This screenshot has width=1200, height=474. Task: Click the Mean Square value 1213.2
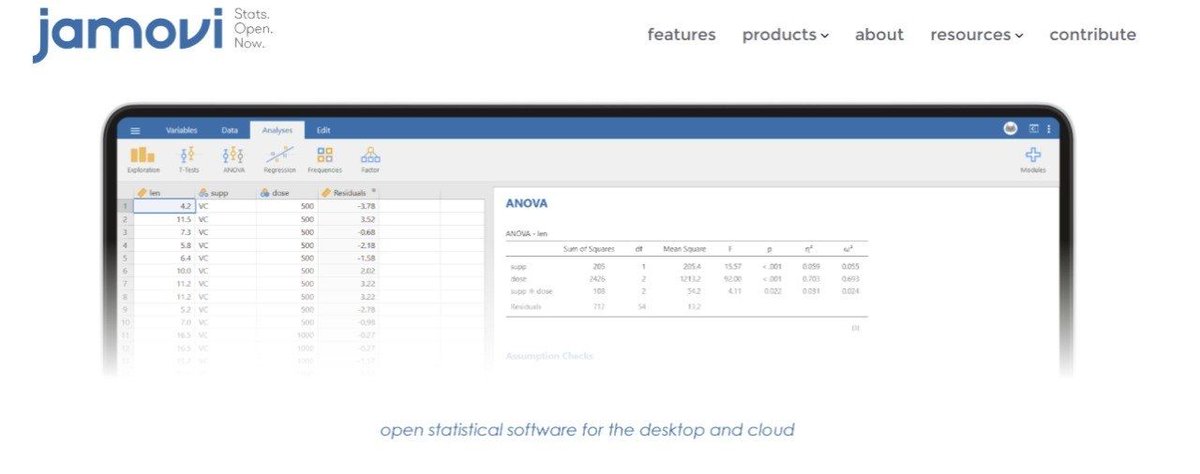[690, 279]
